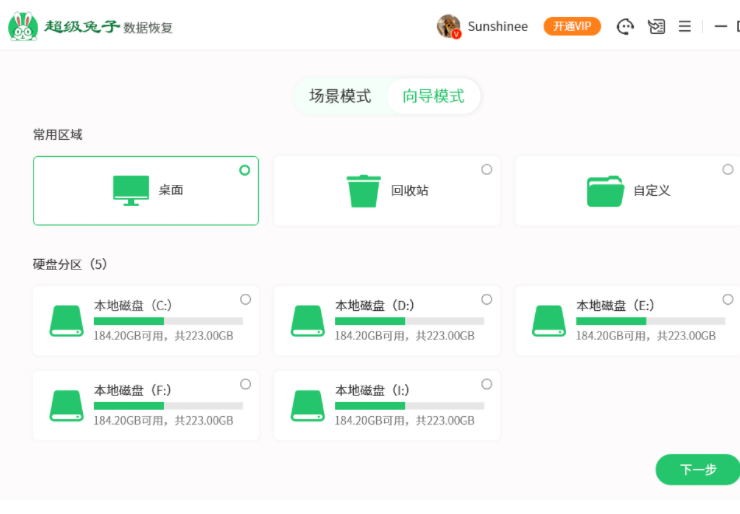Select the 本地磁盘 (F:) radio button
Viewport: 740px width, 514px height.
click(246, 385)
